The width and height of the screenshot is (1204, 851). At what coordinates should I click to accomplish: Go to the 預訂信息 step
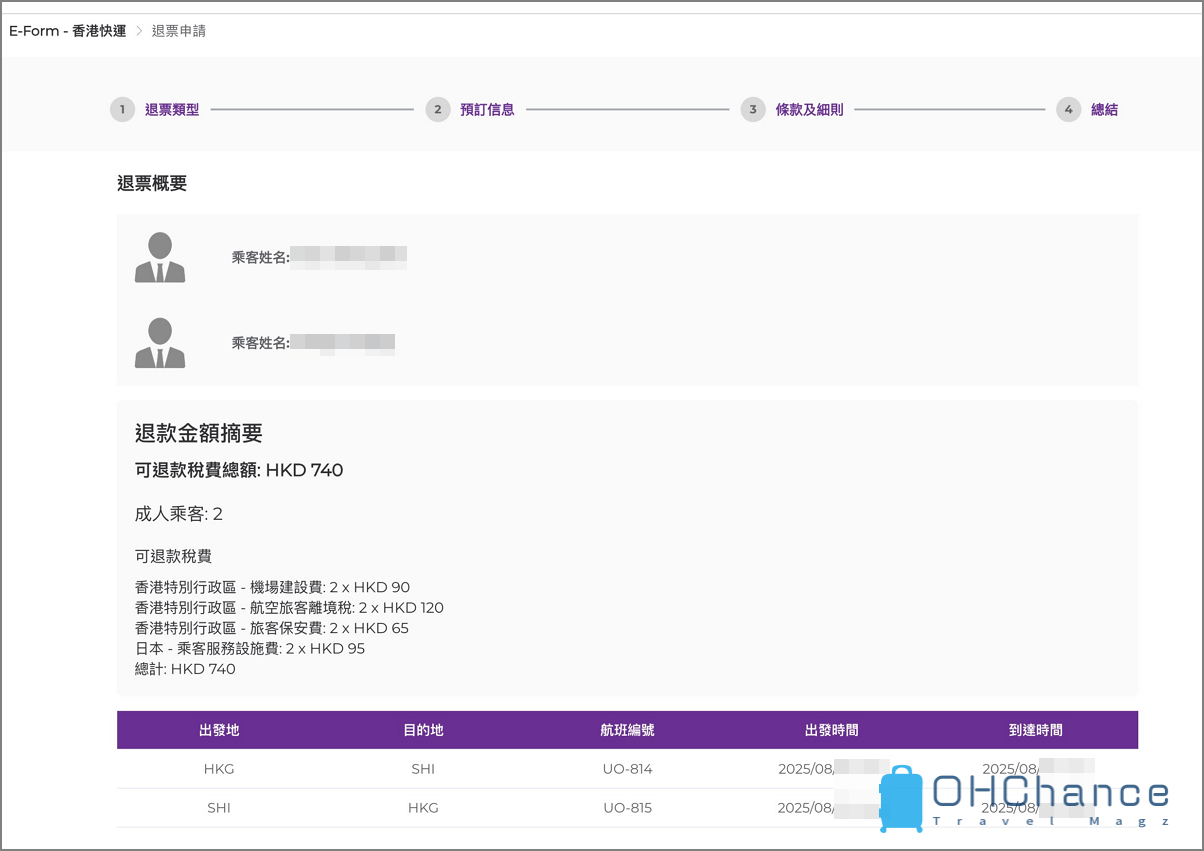pyautogui.click(x=487, y=110)
